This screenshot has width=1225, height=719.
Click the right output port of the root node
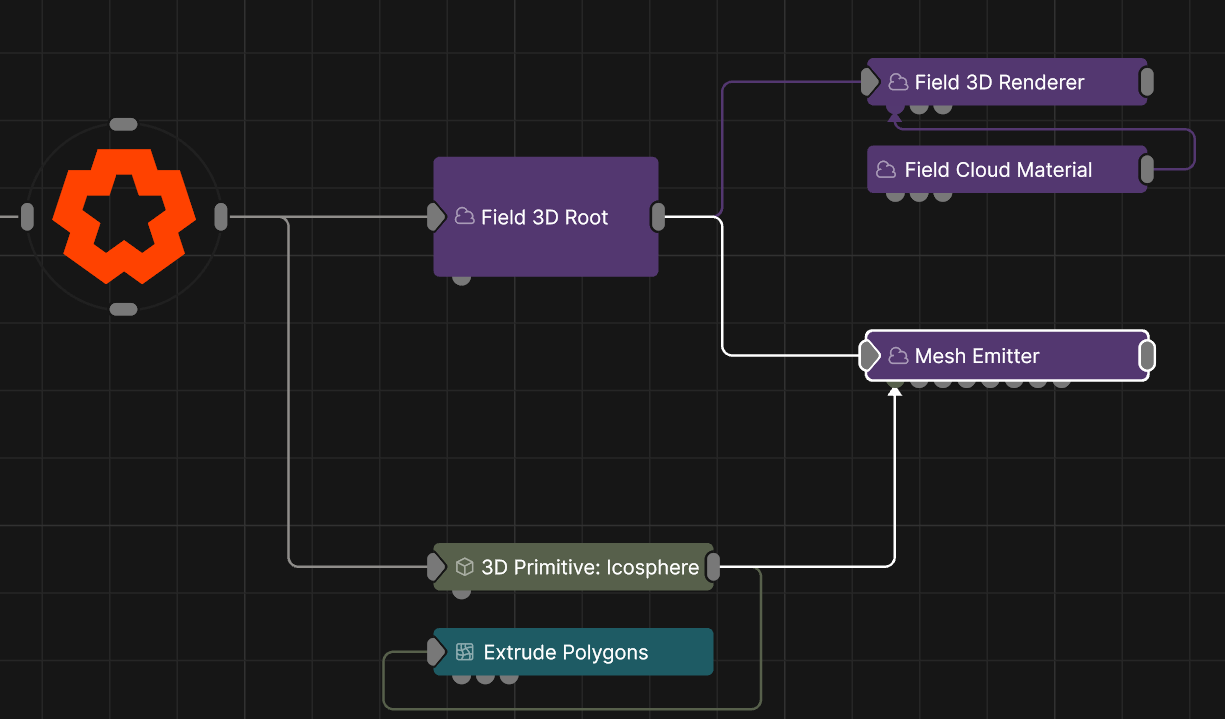pos(221,216)
